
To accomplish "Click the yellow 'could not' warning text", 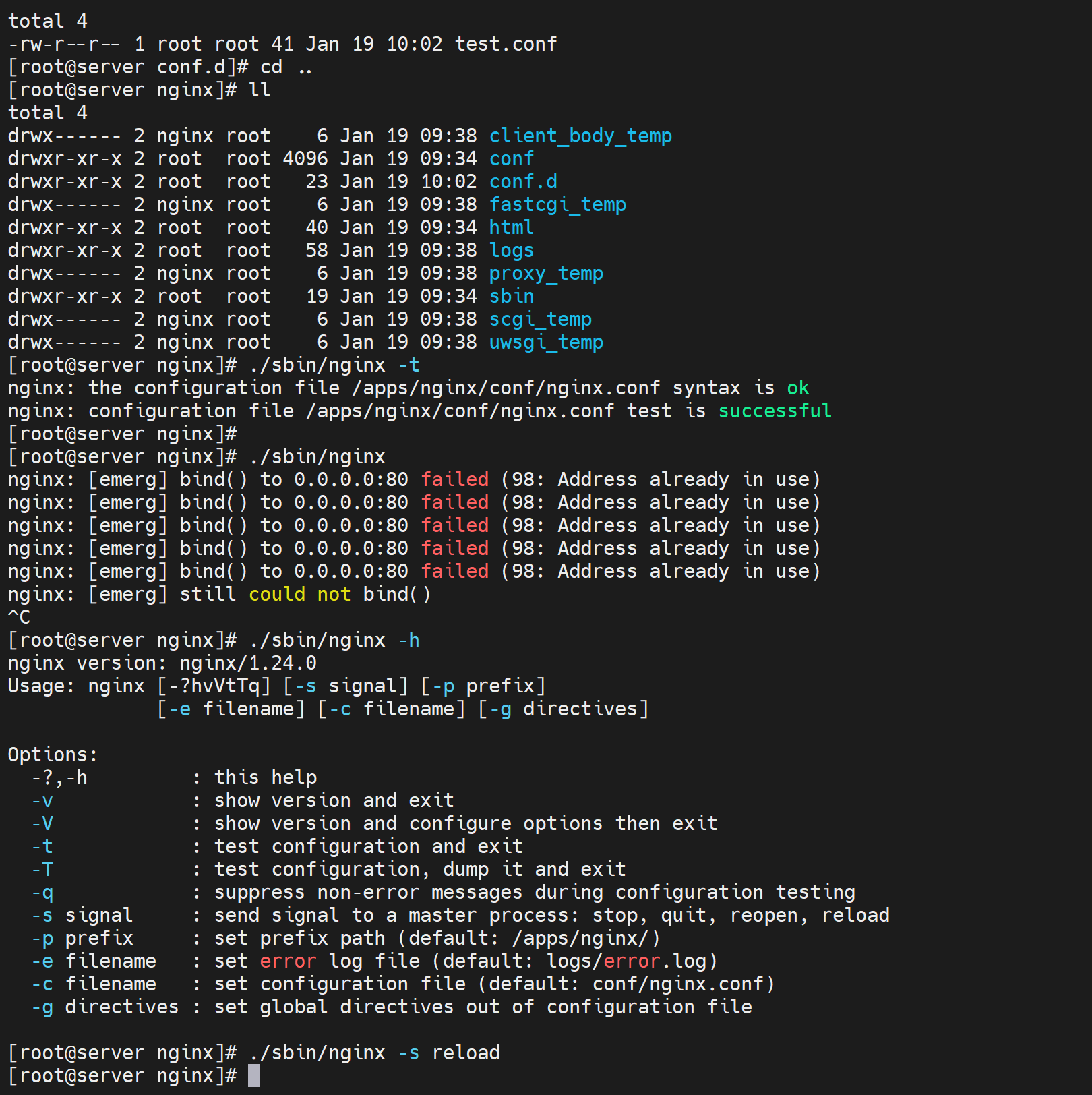I will 299,595.
